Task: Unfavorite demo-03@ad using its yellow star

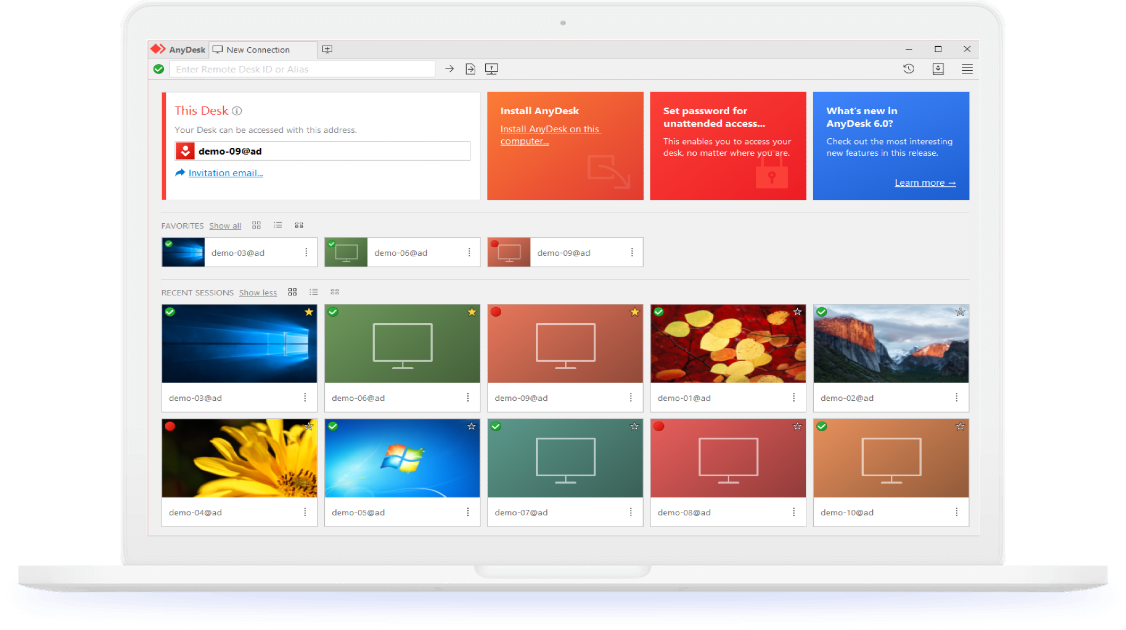Action: point(309,312)
